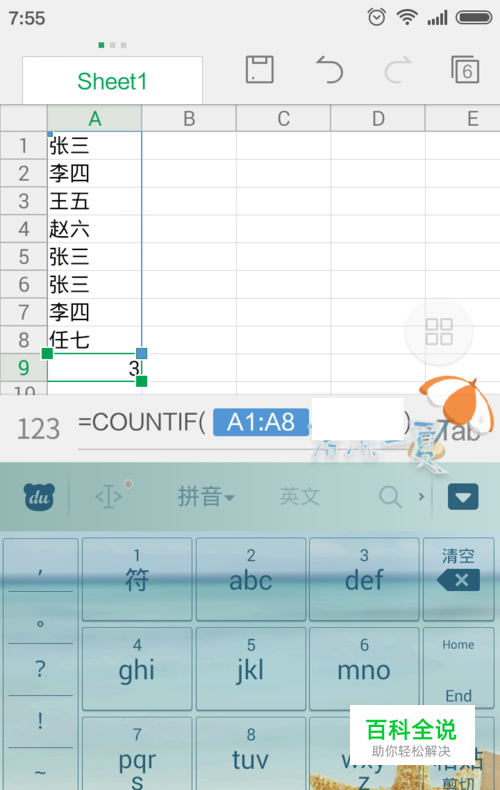Expand keyboard toolbar with small right chevron
Image resolution: width=500 pixels, height=790 pixels.
pos(421,497)
